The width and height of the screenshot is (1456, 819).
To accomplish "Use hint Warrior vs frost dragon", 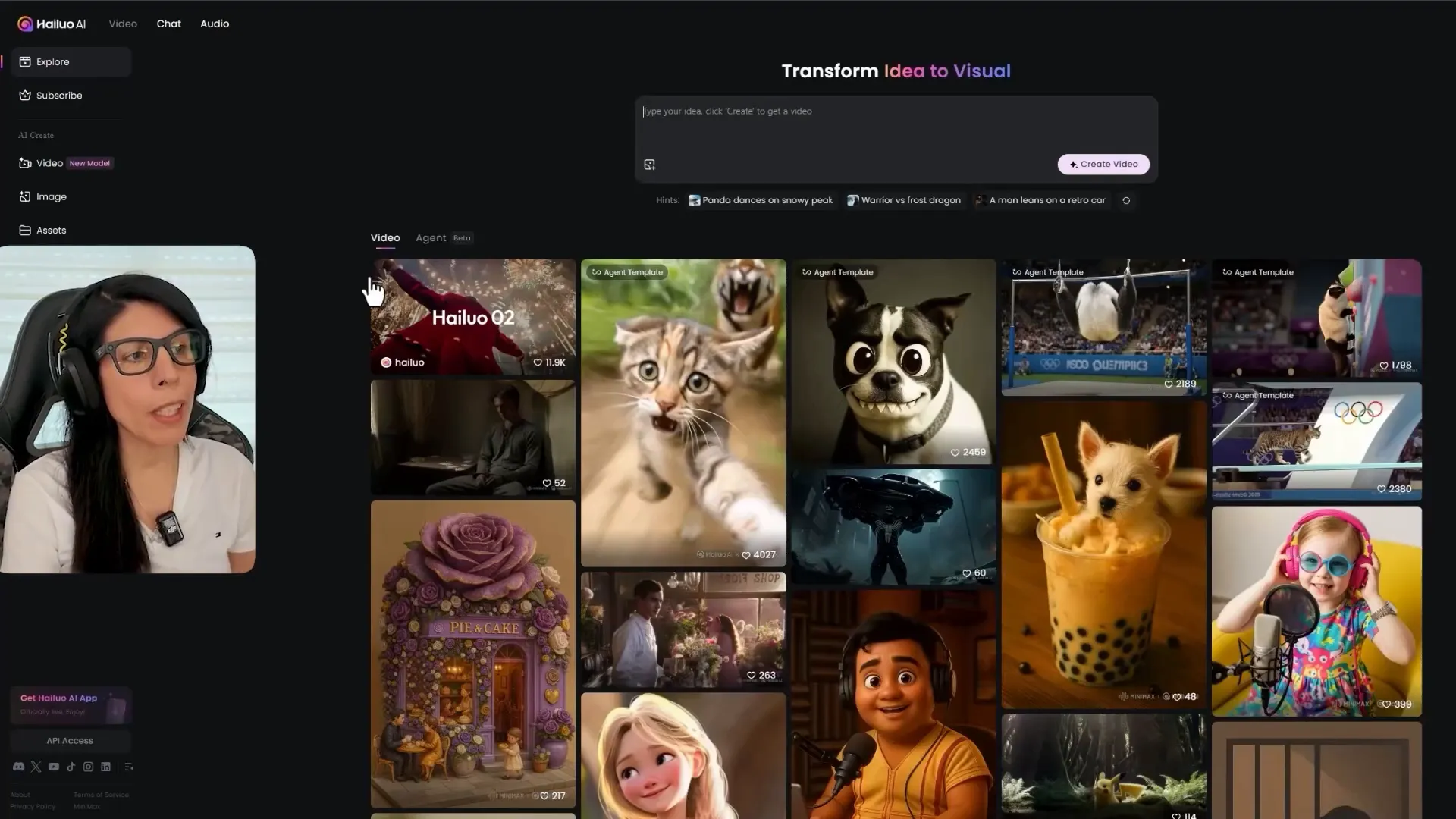I will click(x=904, y=200).
